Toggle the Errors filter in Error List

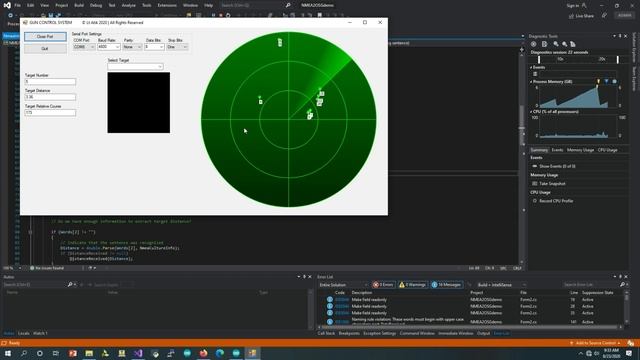(x=383, y=285)
